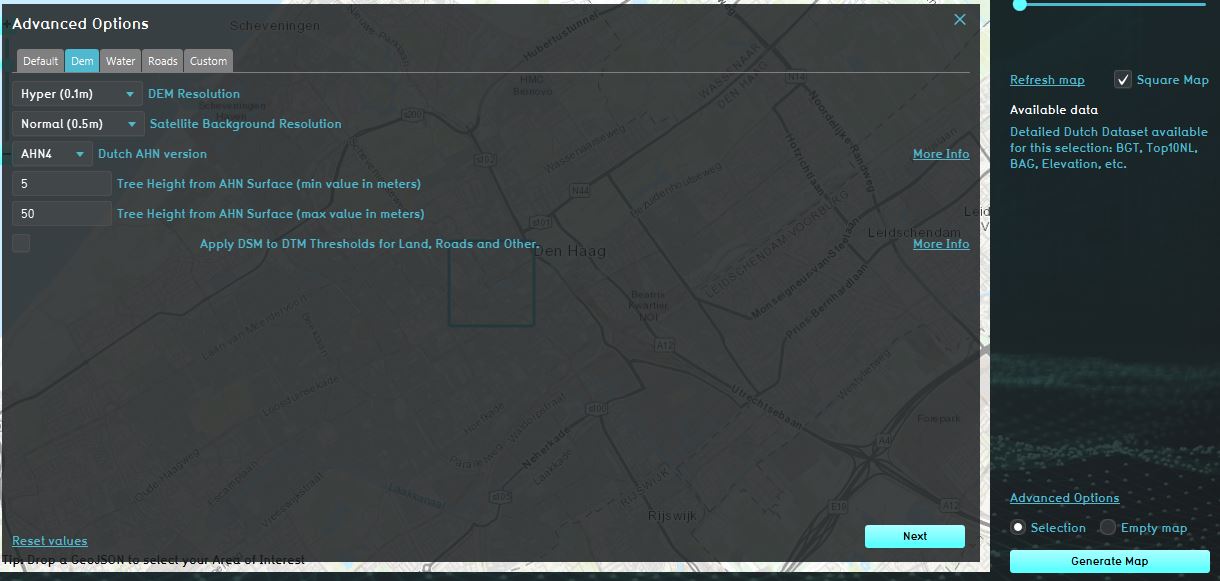This screenshot has height=581, width=1220.
Task: Open the Water tab
Action: coord(120,61)
